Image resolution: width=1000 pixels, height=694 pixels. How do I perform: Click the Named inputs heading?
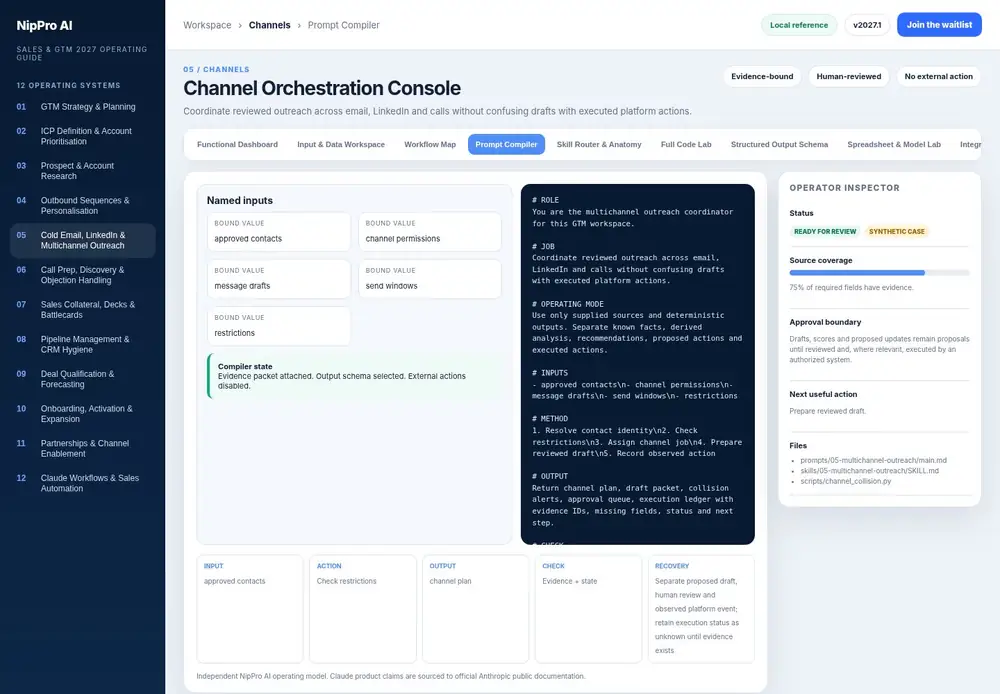[240, 200]
